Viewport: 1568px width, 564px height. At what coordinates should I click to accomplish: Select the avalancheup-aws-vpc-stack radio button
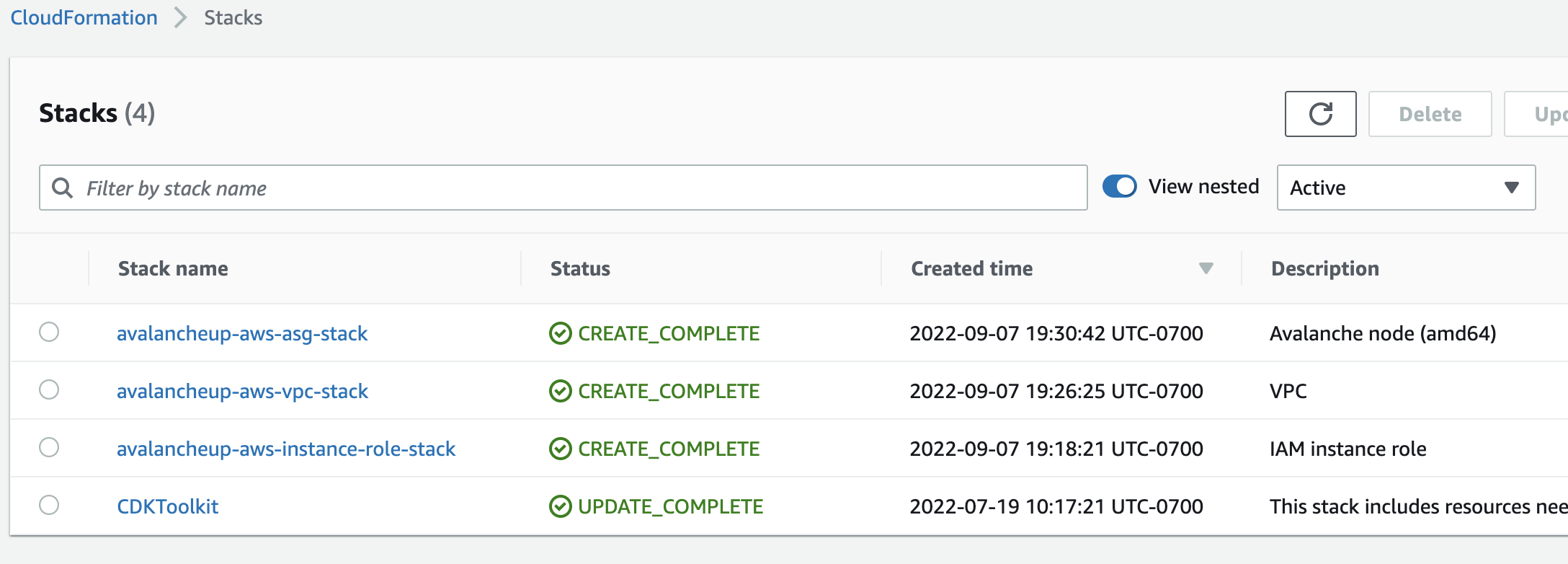[49, 390]
